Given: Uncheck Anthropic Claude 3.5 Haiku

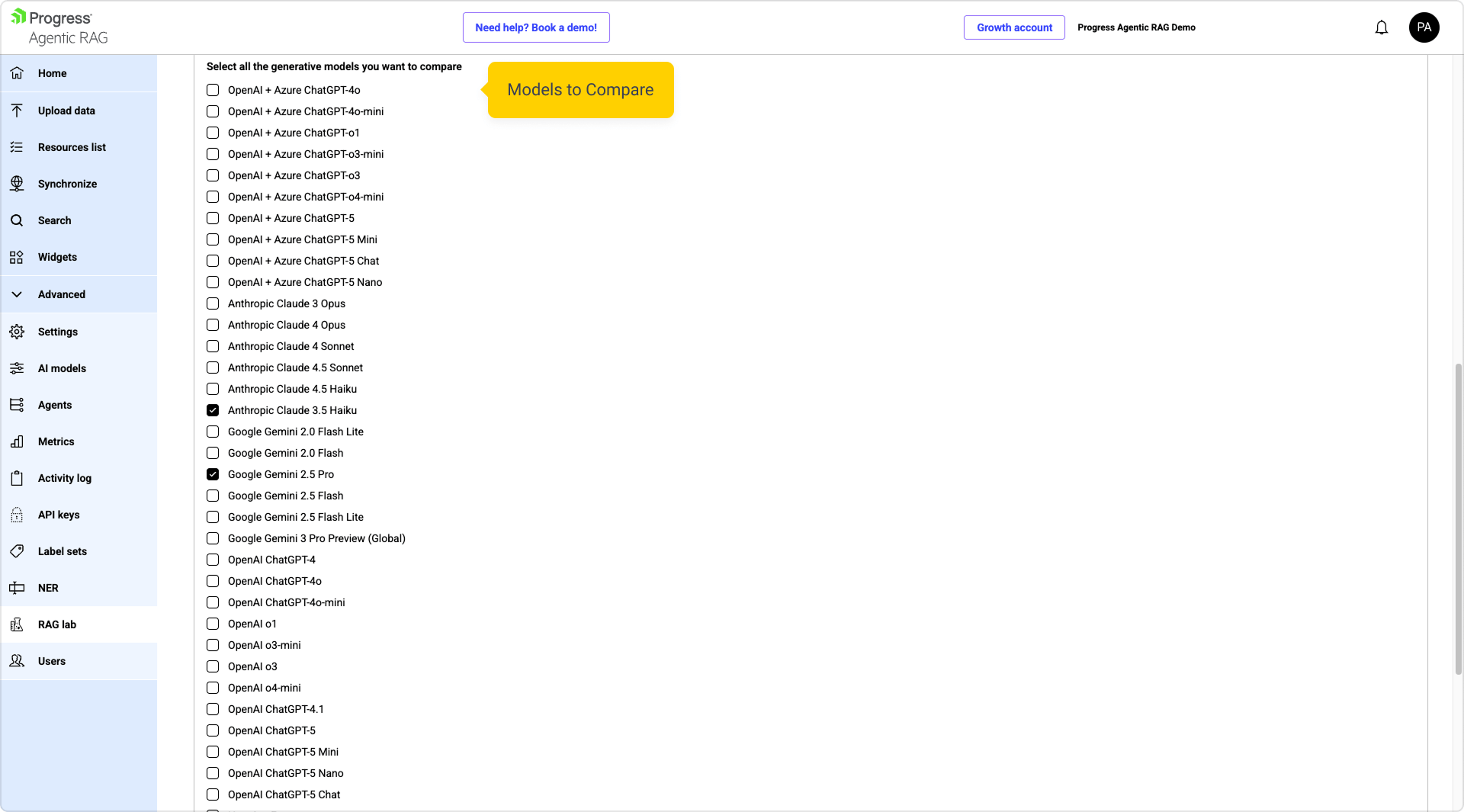Looking at the screenshot, I should pyautogui.click(x=213, y=410).
